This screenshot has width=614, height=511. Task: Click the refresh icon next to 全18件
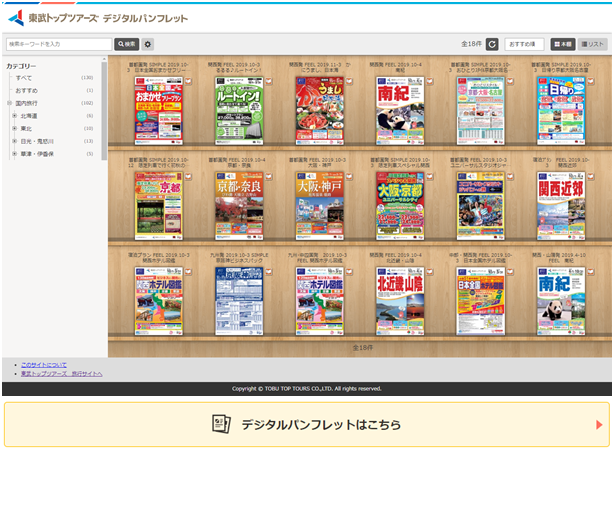[492, 44]
